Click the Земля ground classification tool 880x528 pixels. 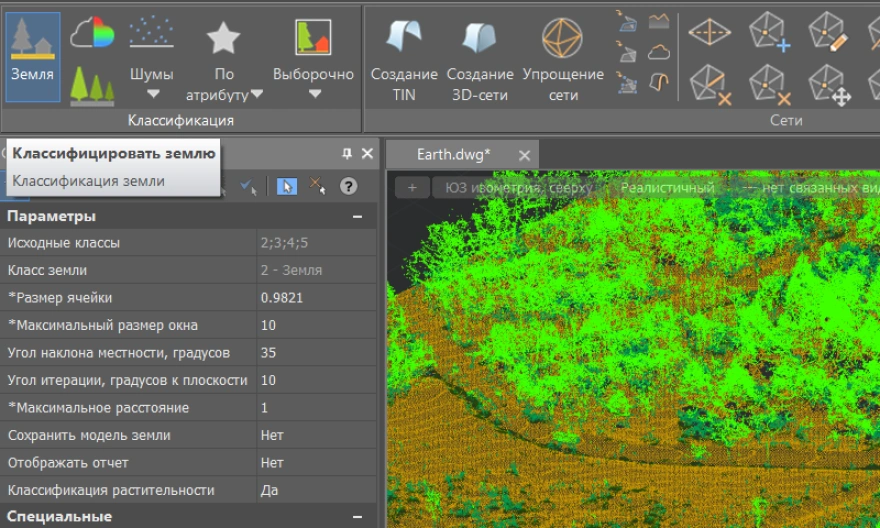[33, 55]
